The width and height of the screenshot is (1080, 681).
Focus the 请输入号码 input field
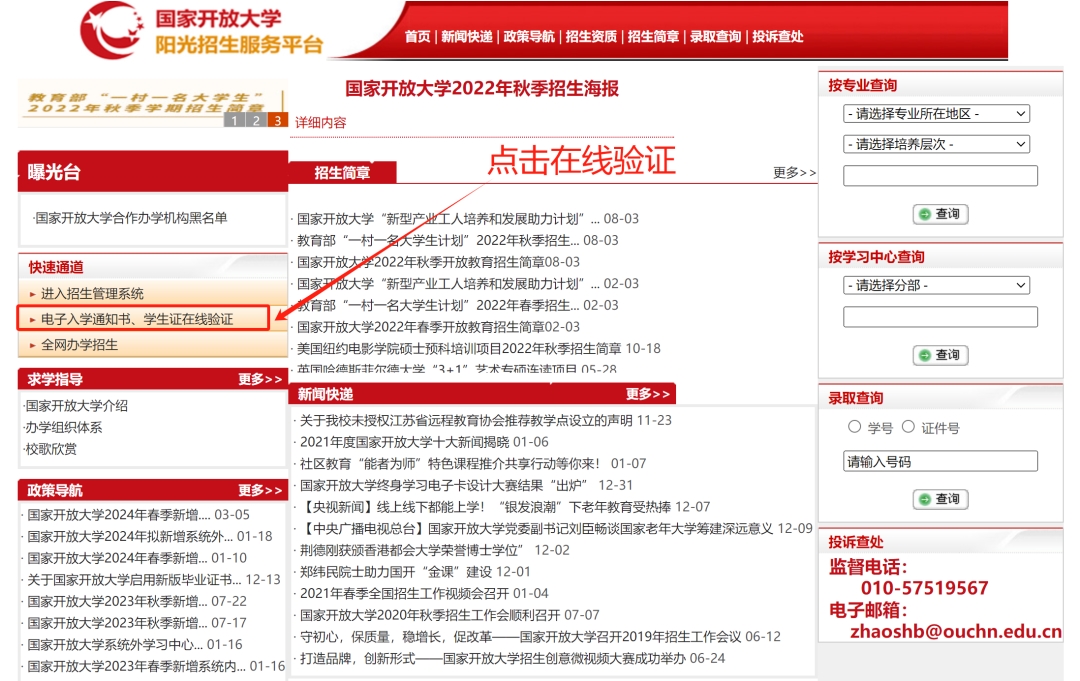tap(940, 461)
